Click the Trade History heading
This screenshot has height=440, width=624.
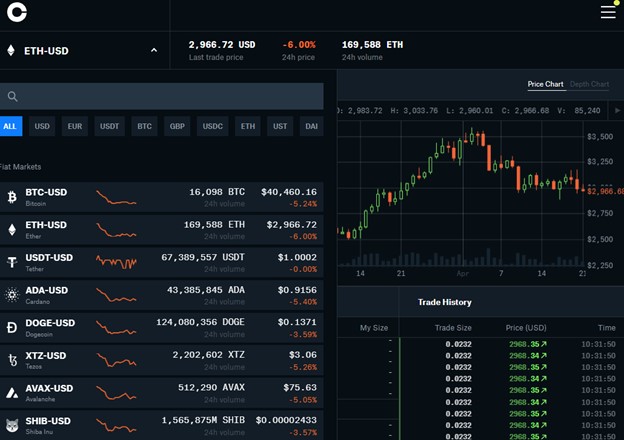[x=445, y=302]
